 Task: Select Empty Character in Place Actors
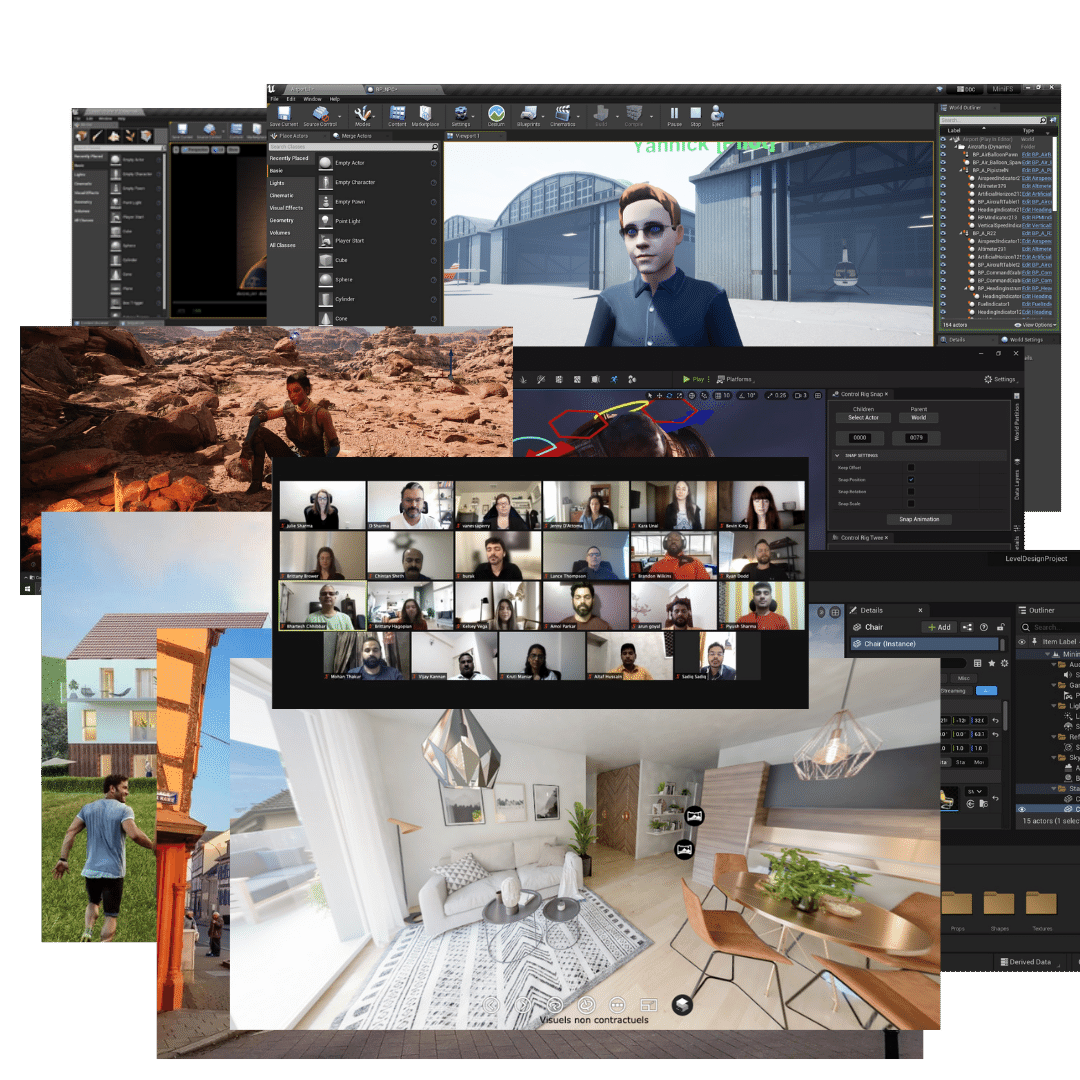(x=378, y=183)
